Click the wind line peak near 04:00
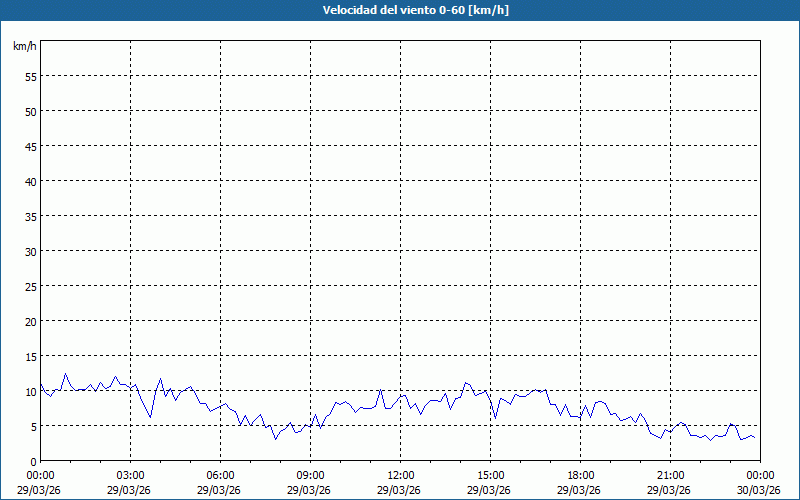Viewport: 800px width, 500px height. pyautogui.click(x=160, y=379)
